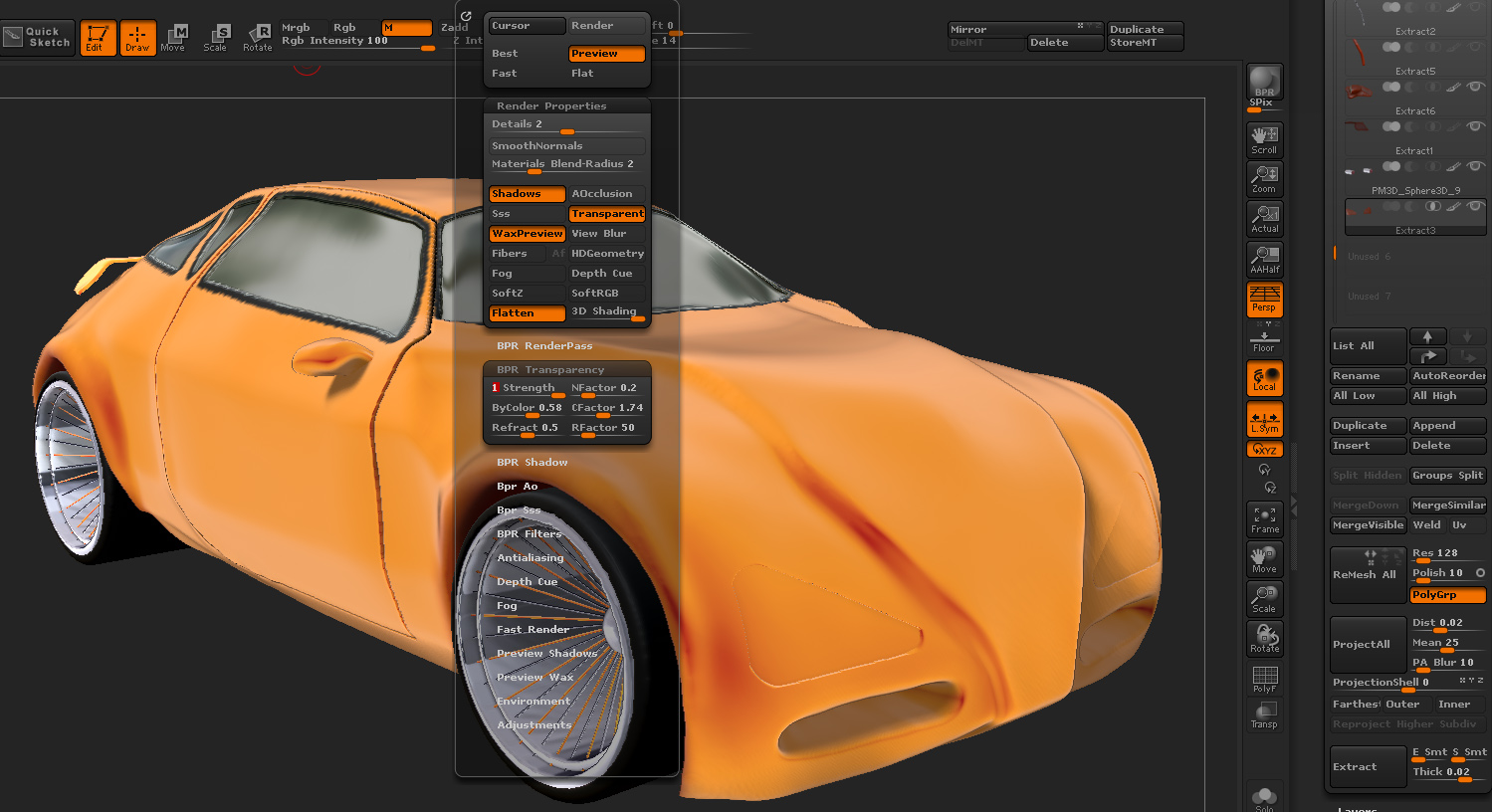This screenshot has width=1492, height=812.
Task: Open the Adjustments submenu
Action: coord(534,725)
